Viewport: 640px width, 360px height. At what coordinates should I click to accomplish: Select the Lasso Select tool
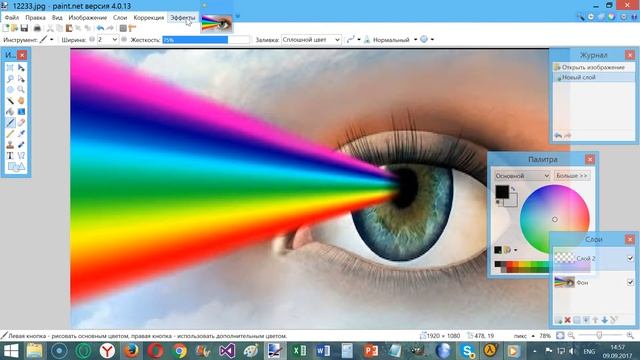[10, 79]
